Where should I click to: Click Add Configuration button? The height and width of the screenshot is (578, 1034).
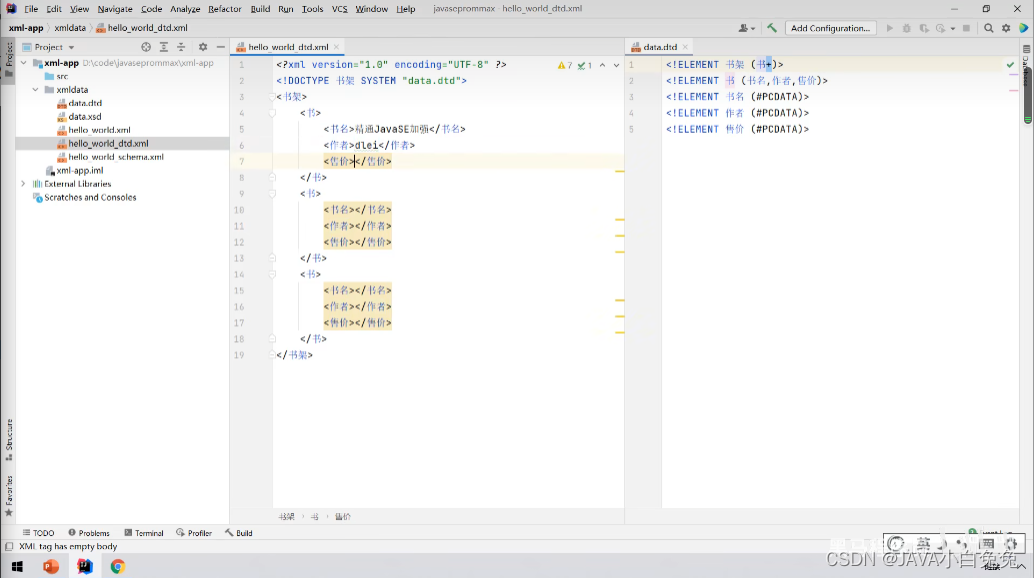point(830,28)
